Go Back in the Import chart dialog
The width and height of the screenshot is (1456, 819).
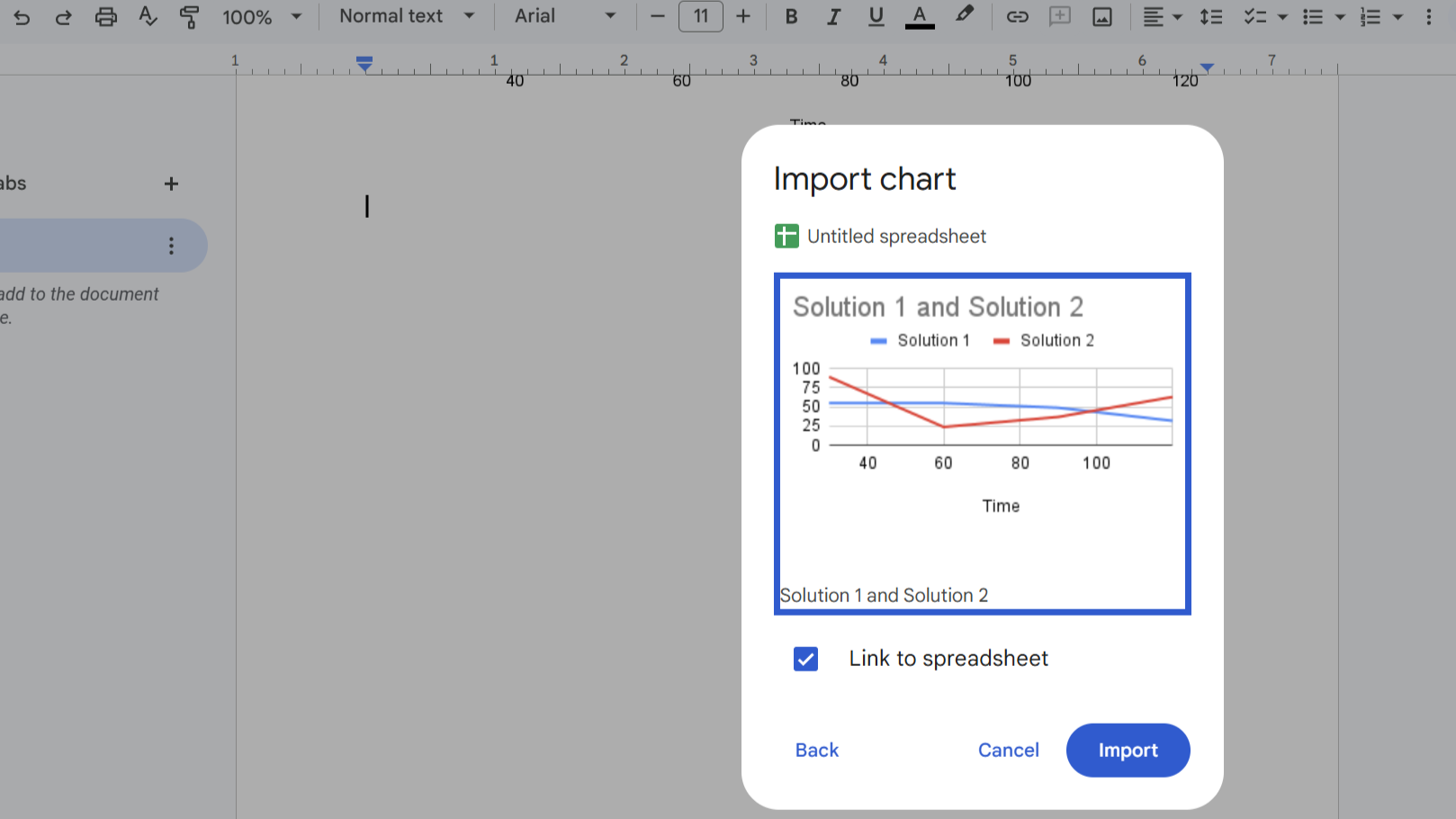816,750
